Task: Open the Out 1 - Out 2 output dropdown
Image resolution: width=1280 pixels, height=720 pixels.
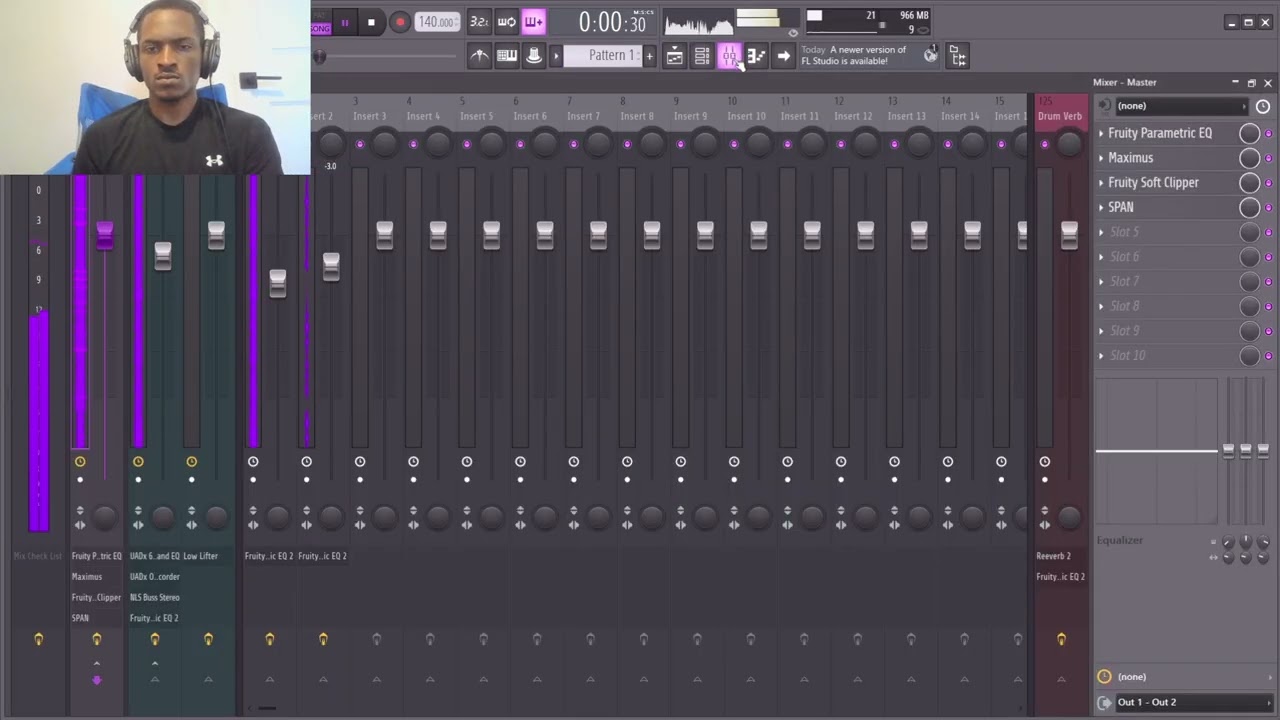Action: [x=1194, y=702]
